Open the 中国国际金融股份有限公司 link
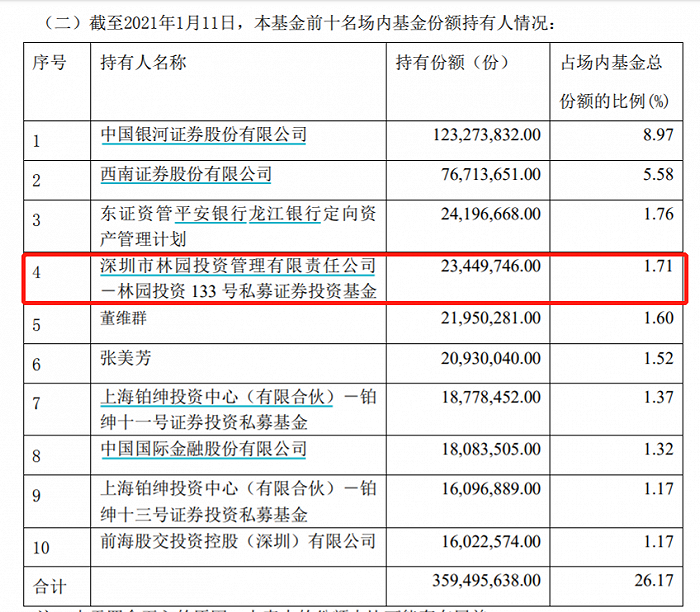Screen dimensions: 700x612 point(204,449)
